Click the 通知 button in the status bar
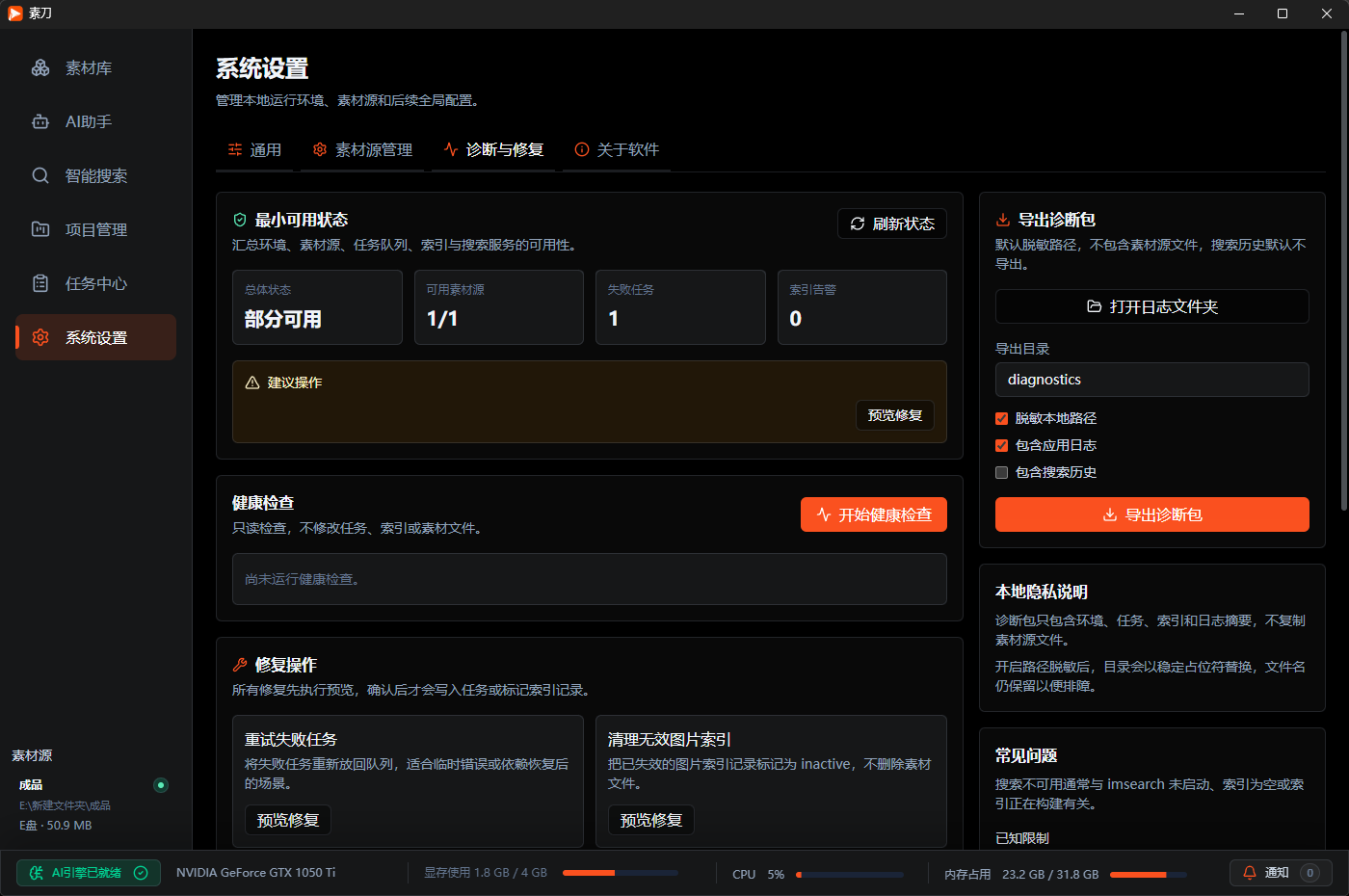This screenshot has width=1349, height=896. 1281,873
